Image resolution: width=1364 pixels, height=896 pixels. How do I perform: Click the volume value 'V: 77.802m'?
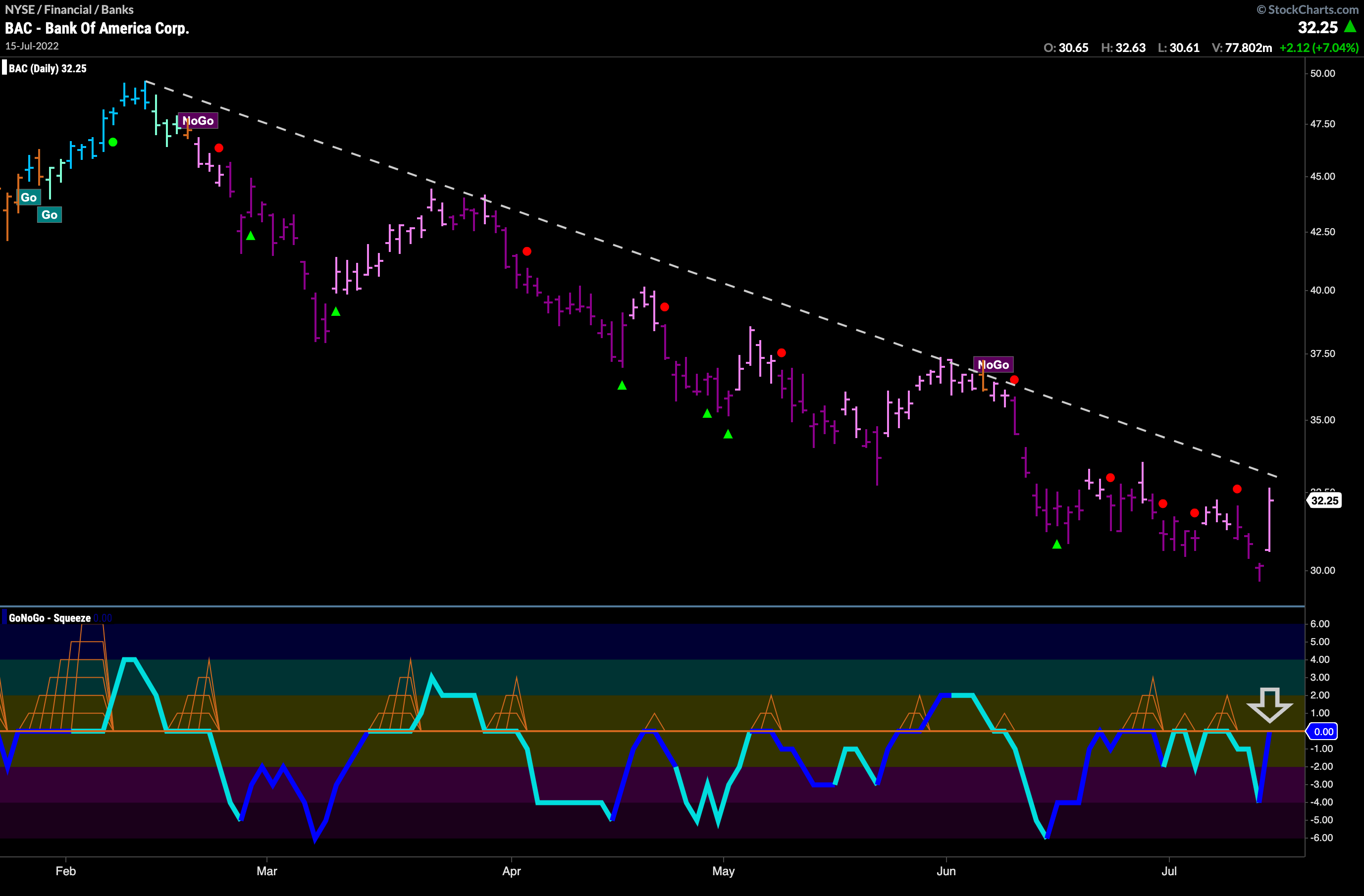point(1242,48)
